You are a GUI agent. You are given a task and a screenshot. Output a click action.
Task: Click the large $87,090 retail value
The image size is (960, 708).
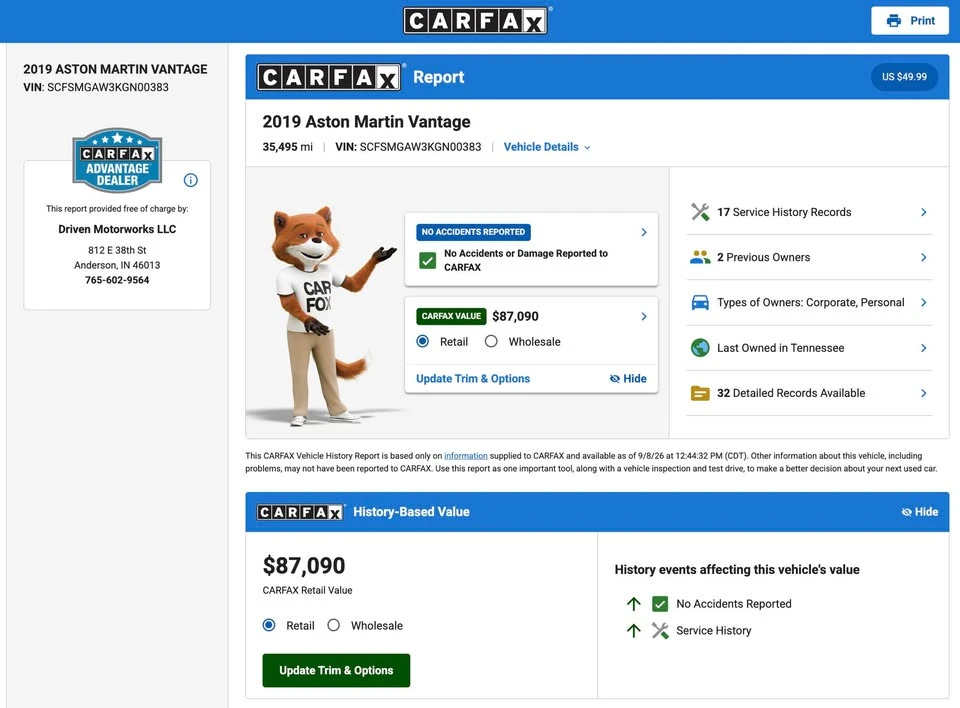tap(304, 565)
